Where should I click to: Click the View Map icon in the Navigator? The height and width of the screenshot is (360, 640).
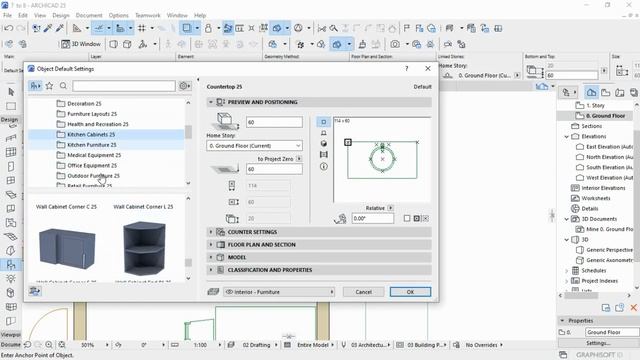(605, 93)
